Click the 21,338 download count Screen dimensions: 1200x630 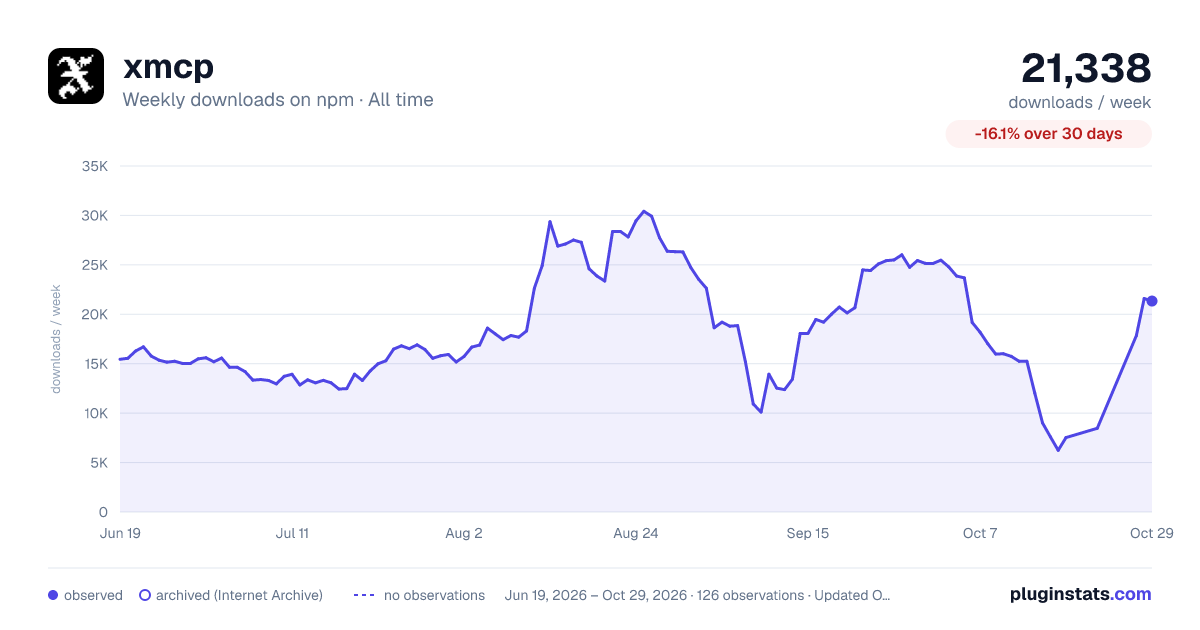click(1086, 68)
